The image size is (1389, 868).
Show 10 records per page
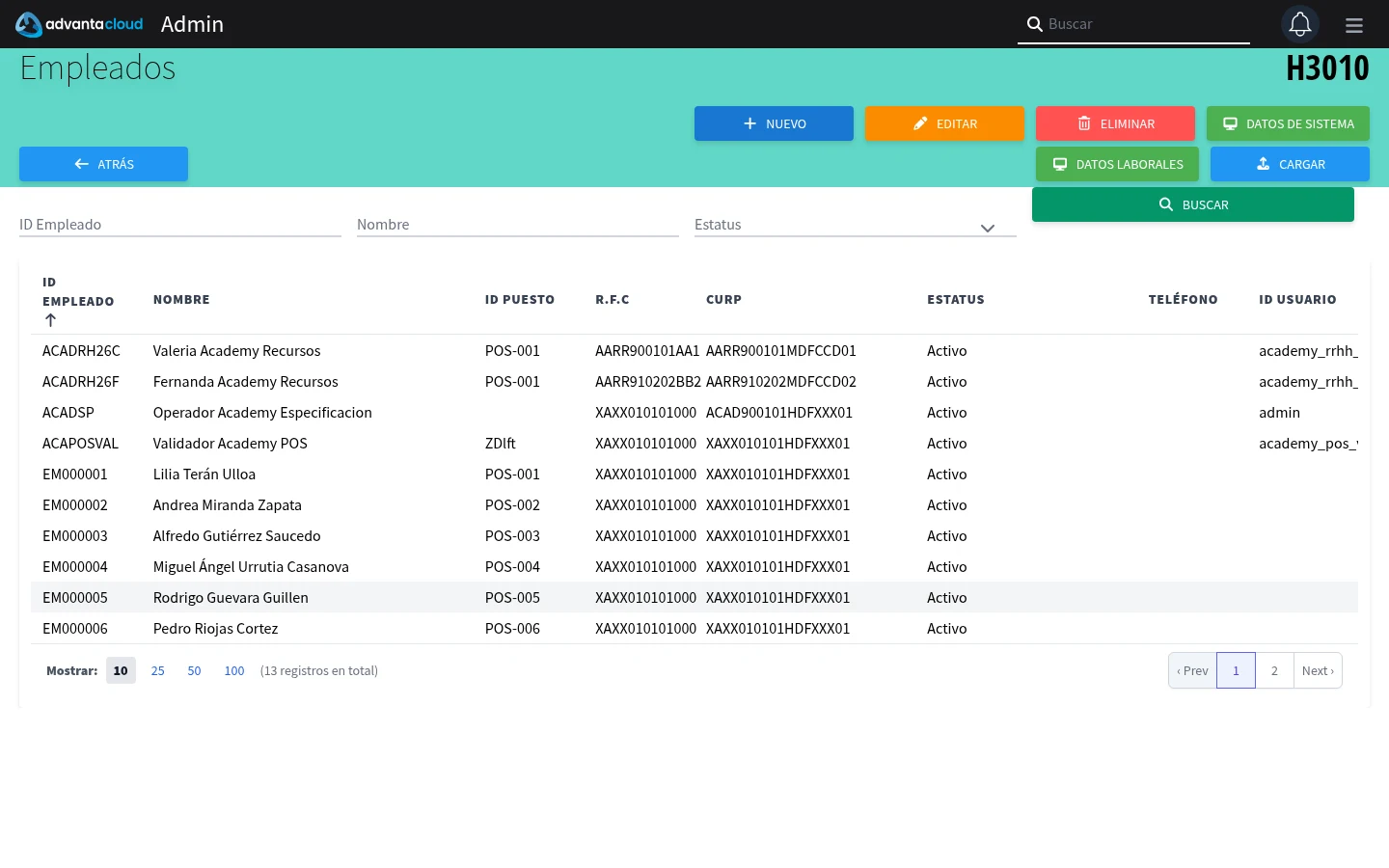click(121, 670)
